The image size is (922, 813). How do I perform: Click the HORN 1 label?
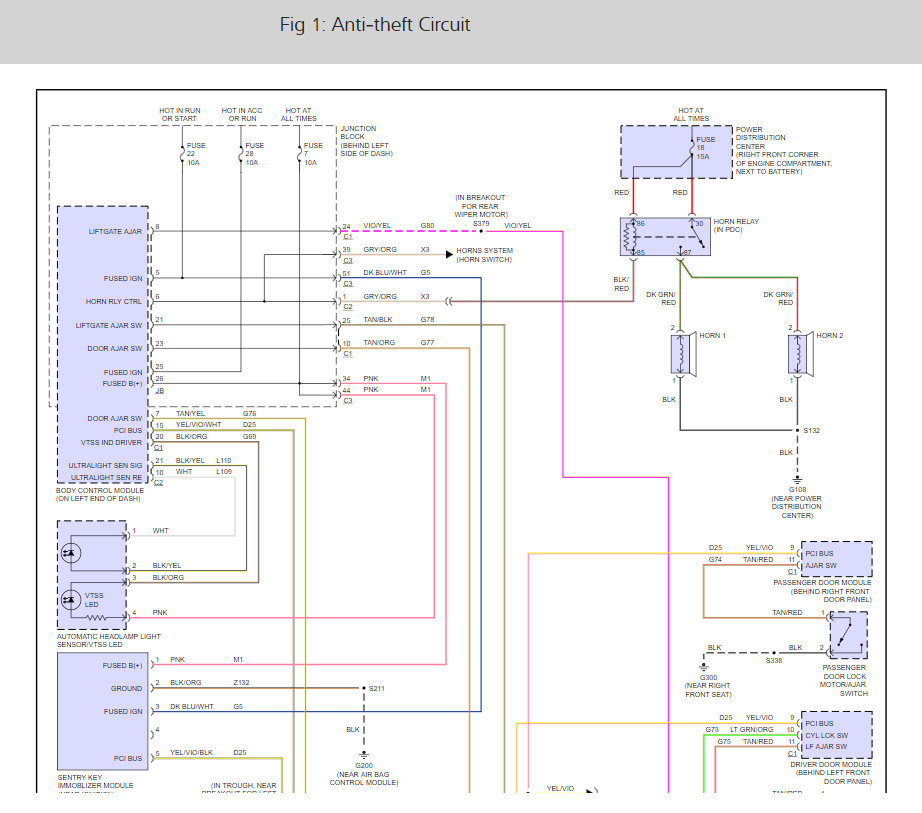pyautogui.click(x=712, y=336)
